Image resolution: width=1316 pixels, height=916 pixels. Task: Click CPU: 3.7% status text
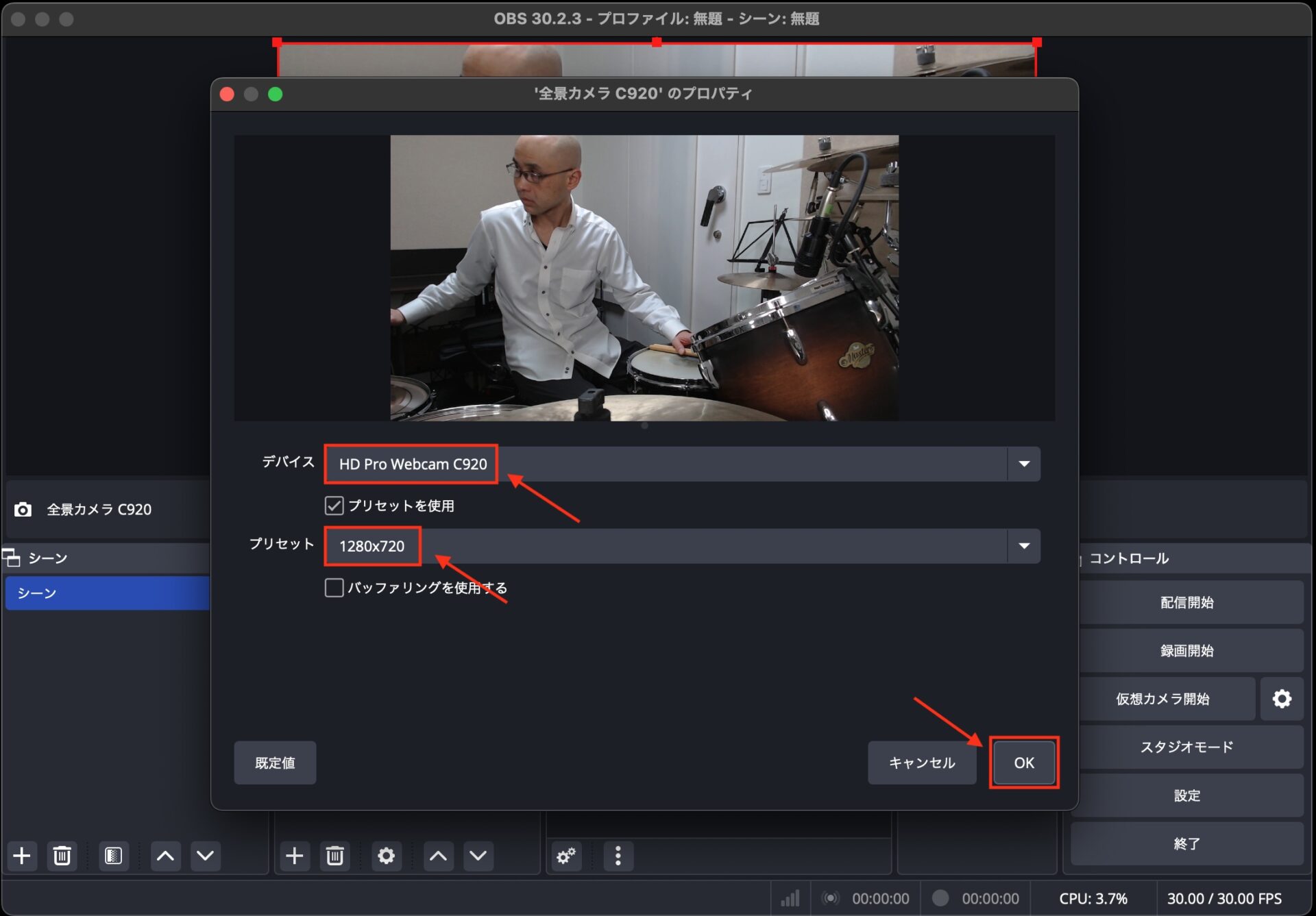coord(1093,898)
